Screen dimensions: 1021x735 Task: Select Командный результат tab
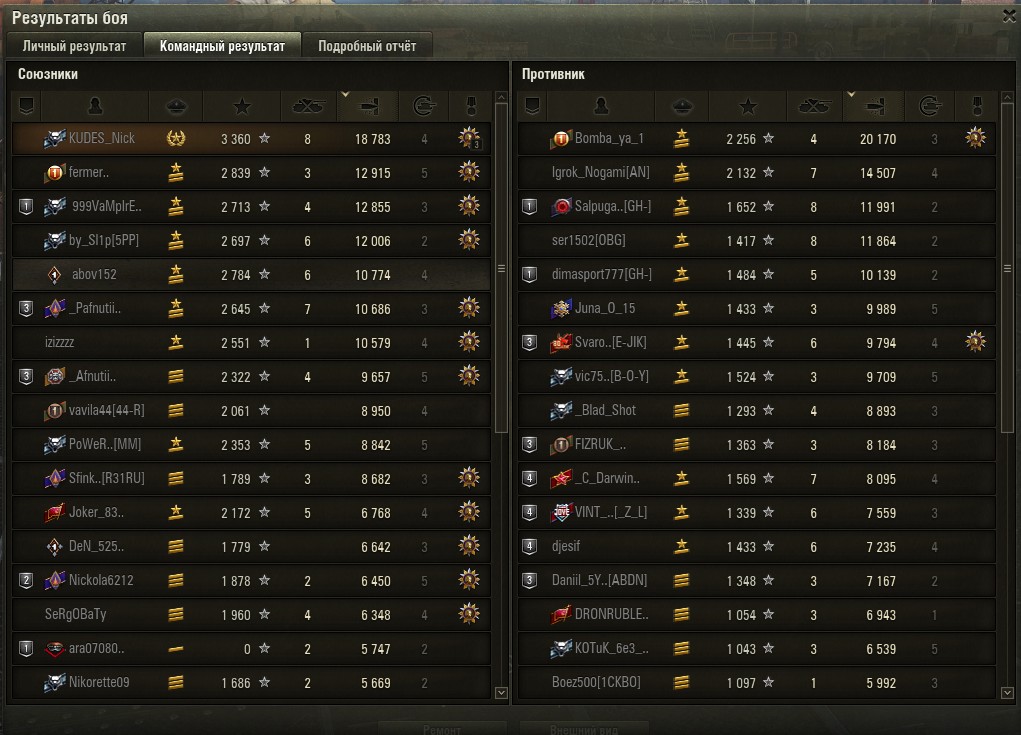pyautogui.click(x=222, y=46)
